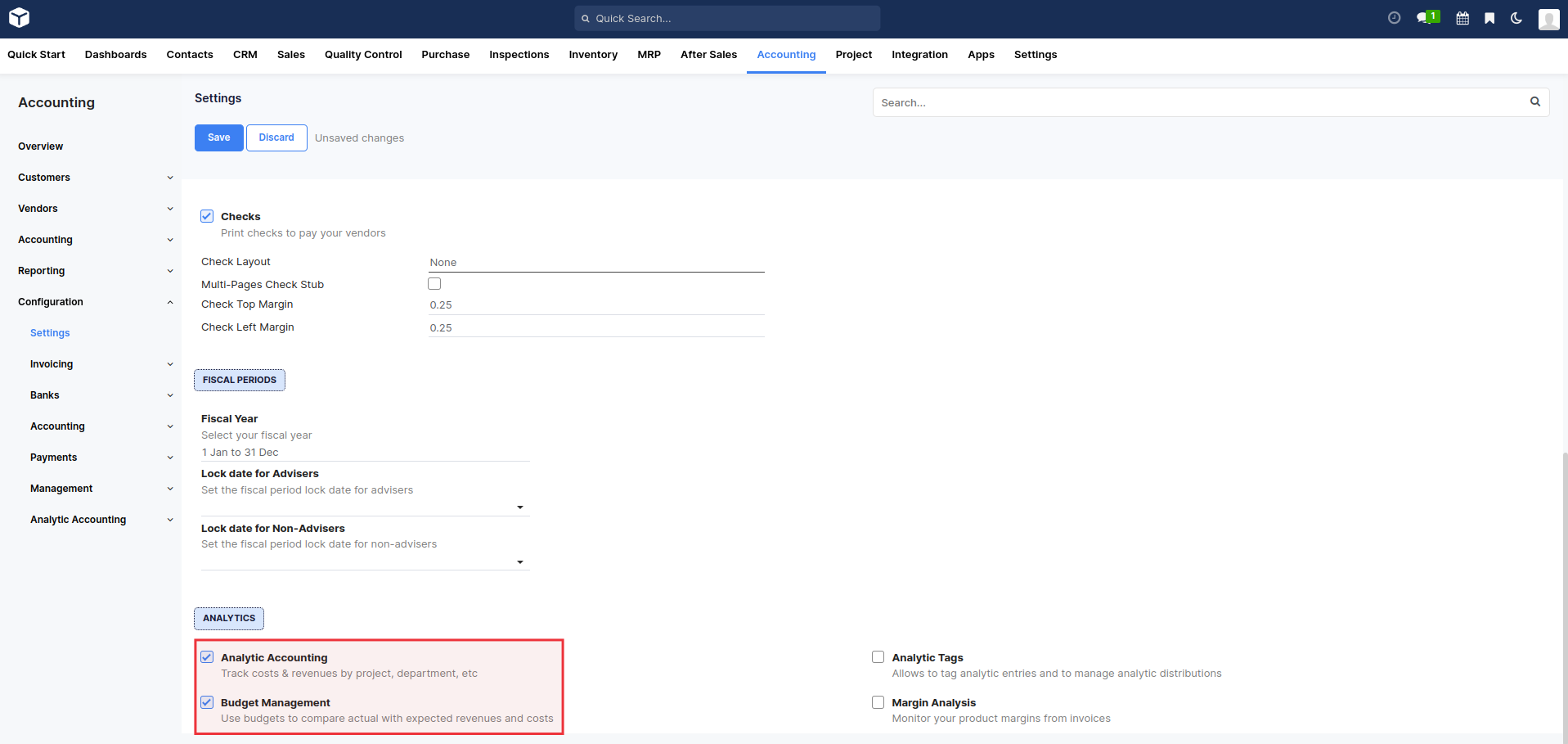Open the clock activity history icon
This screenshot has height=744, width=1568.
[x=1394, y=18]
